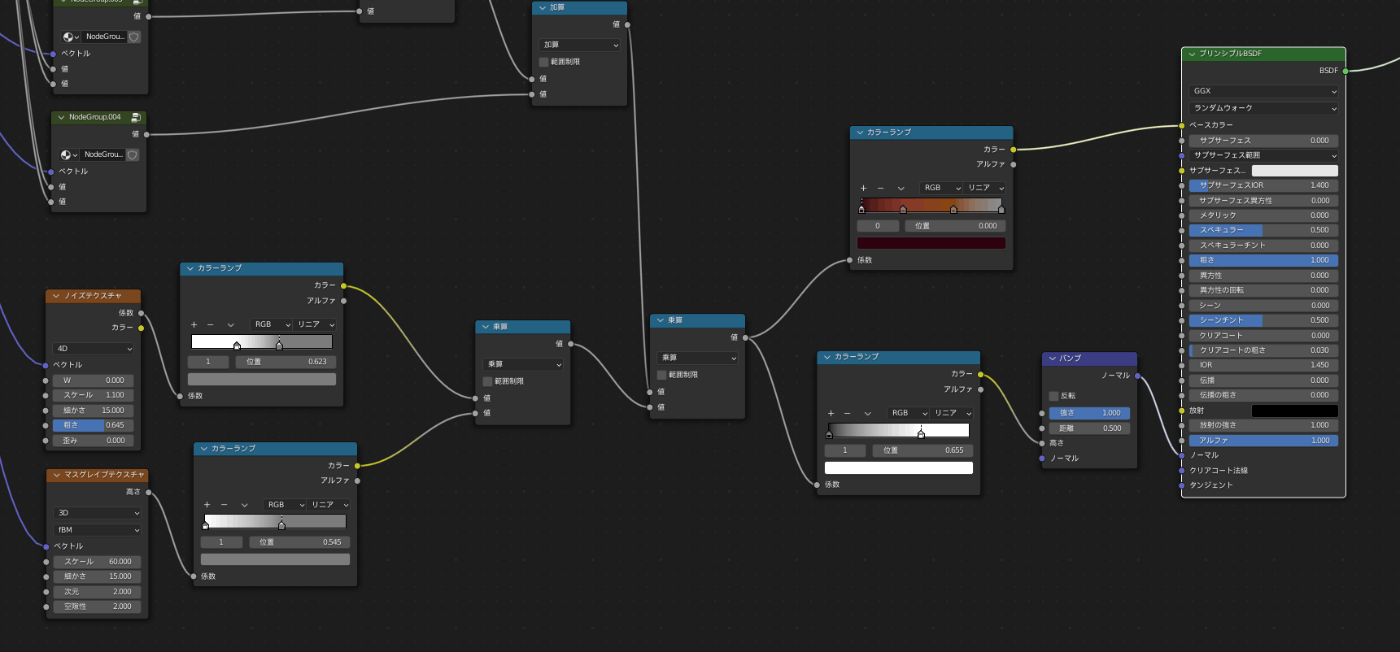Expand the サブサーフェス範囲 dropdown

1264,155
